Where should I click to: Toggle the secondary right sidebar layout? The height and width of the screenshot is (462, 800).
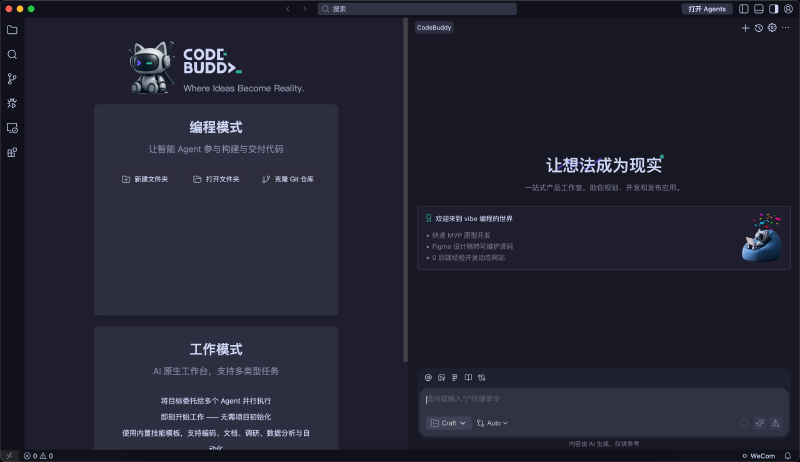(773, 9)
